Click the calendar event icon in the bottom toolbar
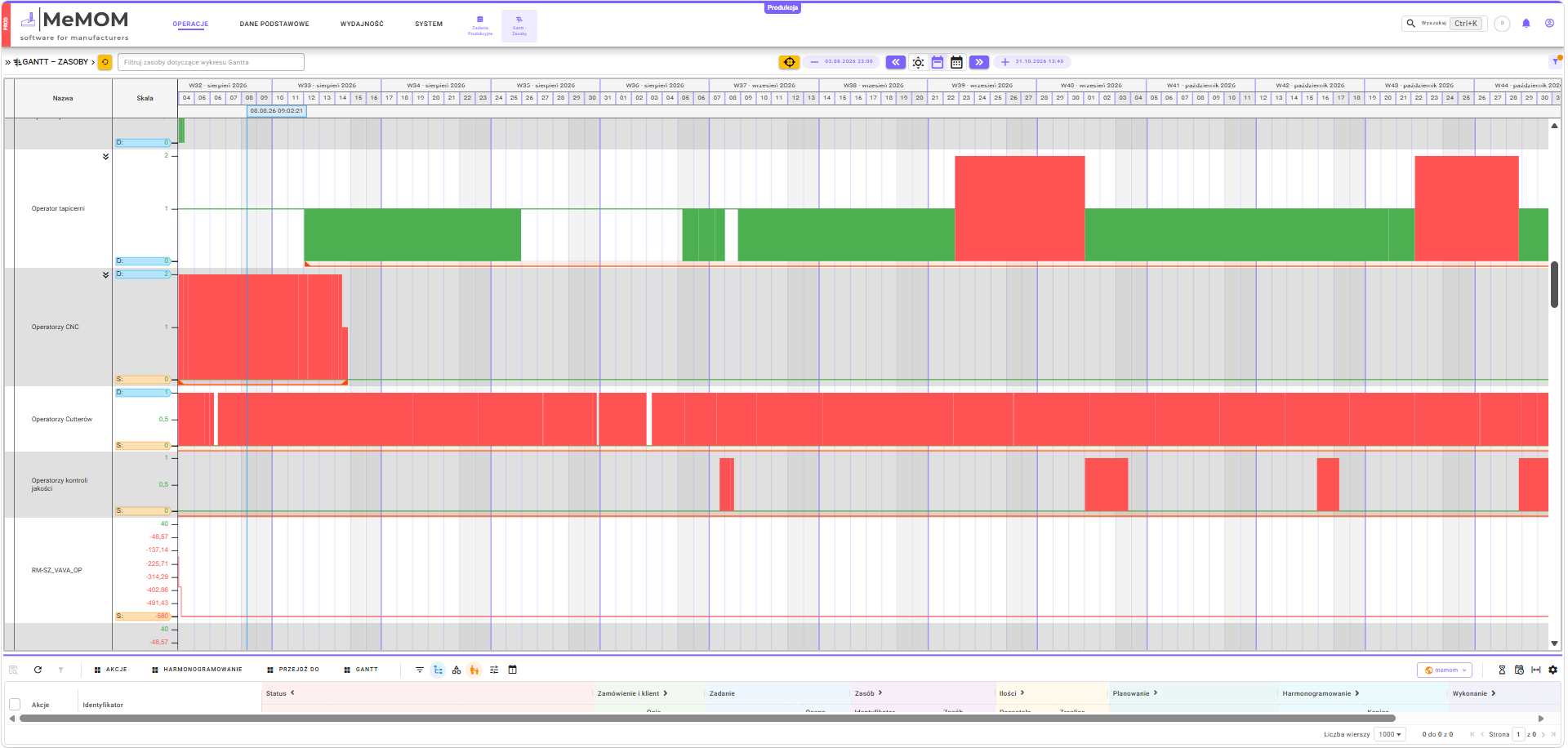 pos(513,670)
